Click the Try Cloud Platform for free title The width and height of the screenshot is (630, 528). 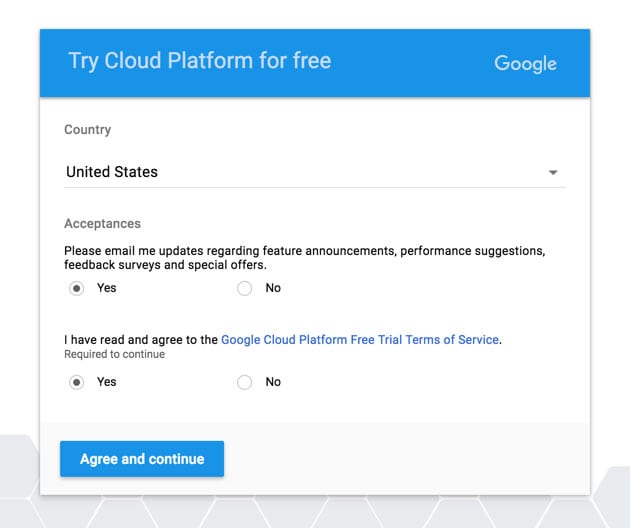(x=200, y=61)
